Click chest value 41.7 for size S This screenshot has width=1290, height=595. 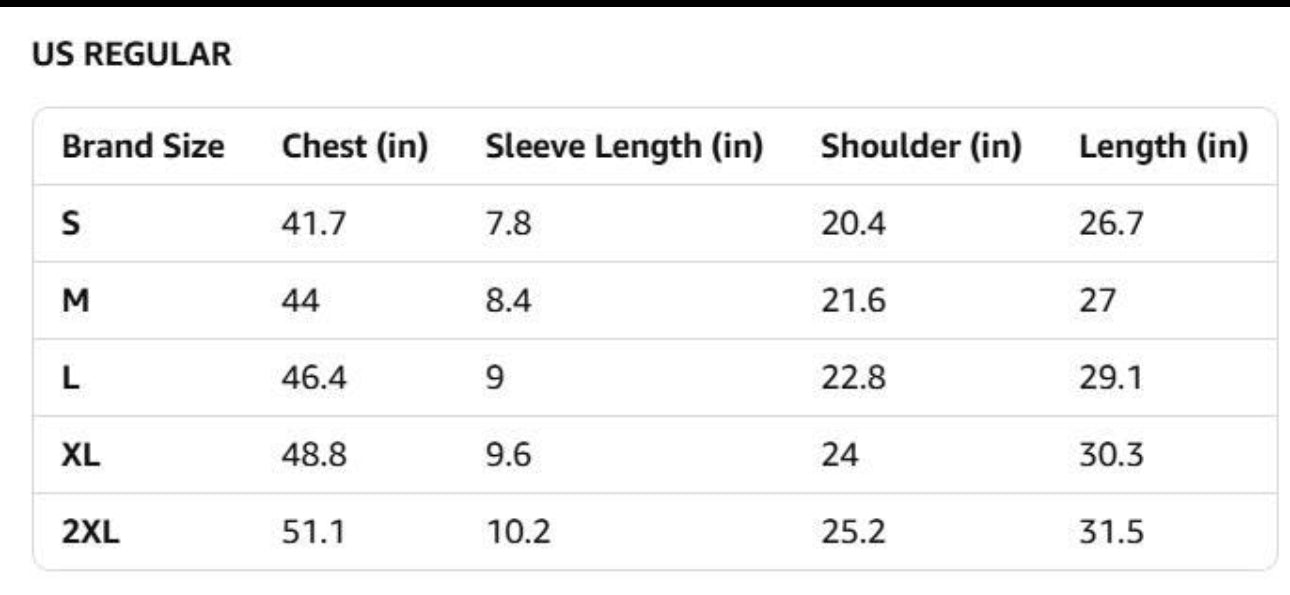click(x=314, y=223)
